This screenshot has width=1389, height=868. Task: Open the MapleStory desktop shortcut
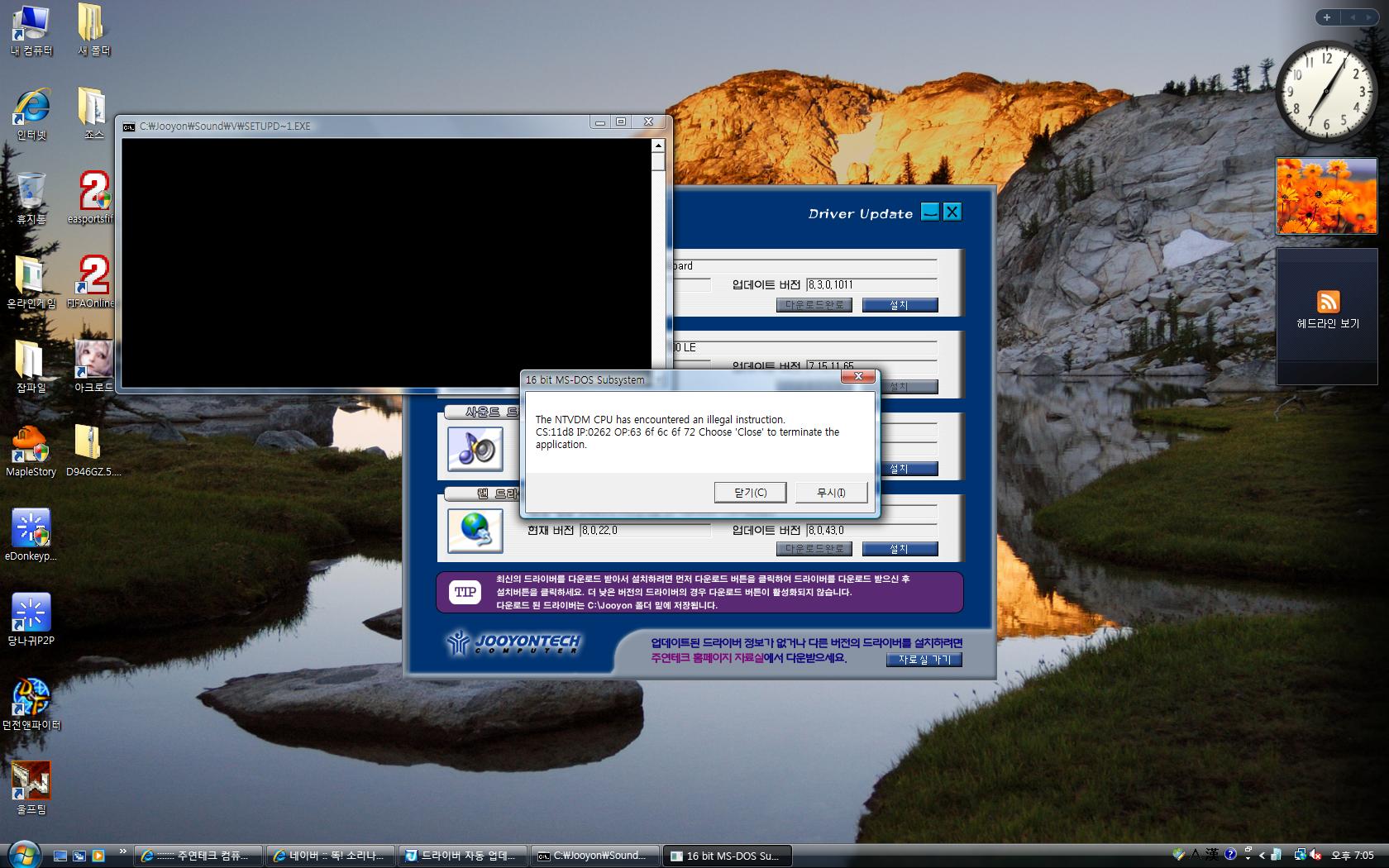(31, 446)
